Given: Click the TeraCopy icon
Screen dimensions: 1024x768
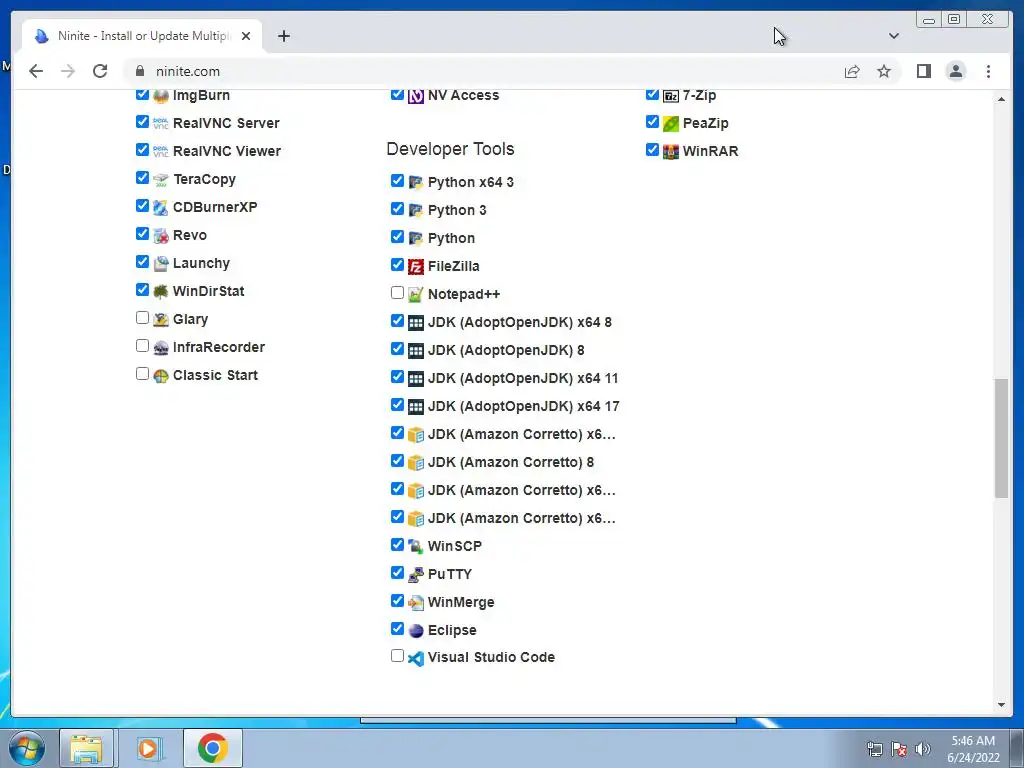Looking at the screenshot, I should pos(161,180).
